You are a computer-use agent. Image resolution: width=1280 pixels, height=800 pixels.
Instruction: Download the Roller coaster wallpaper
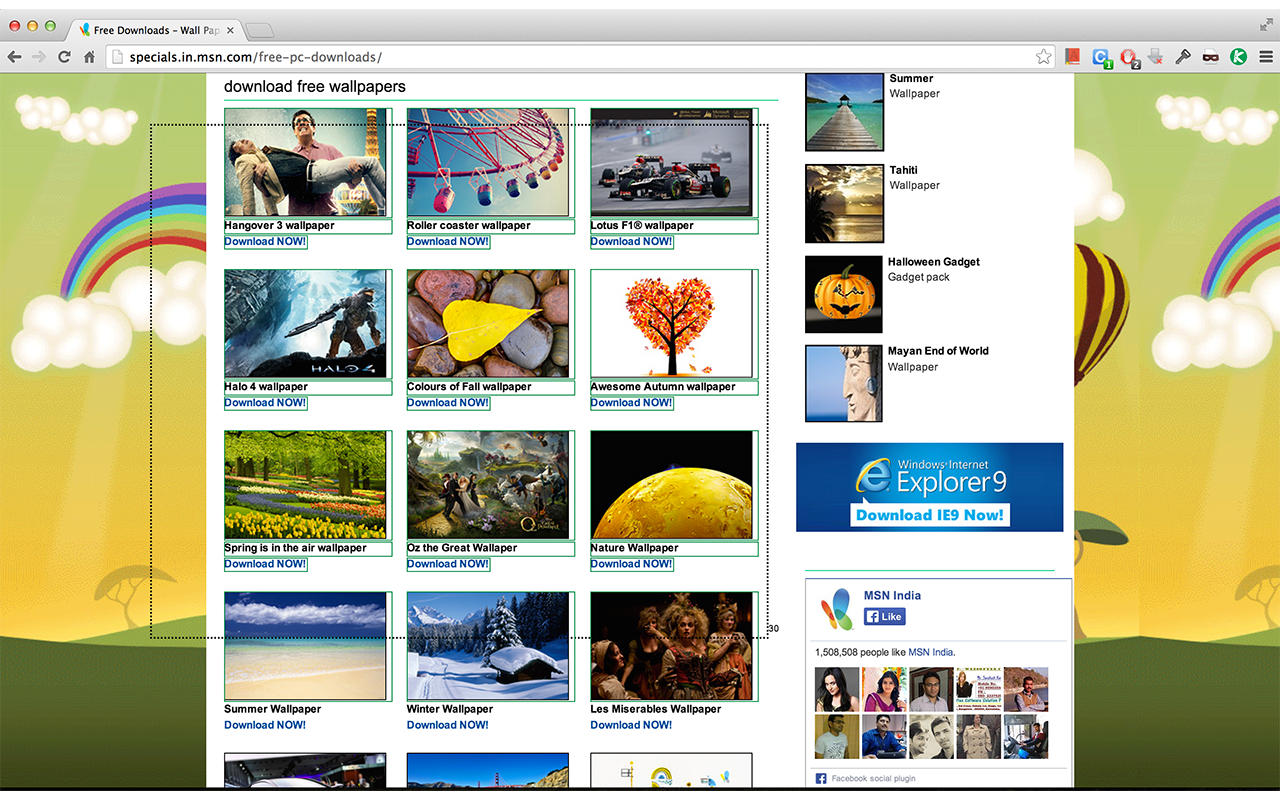448,241
